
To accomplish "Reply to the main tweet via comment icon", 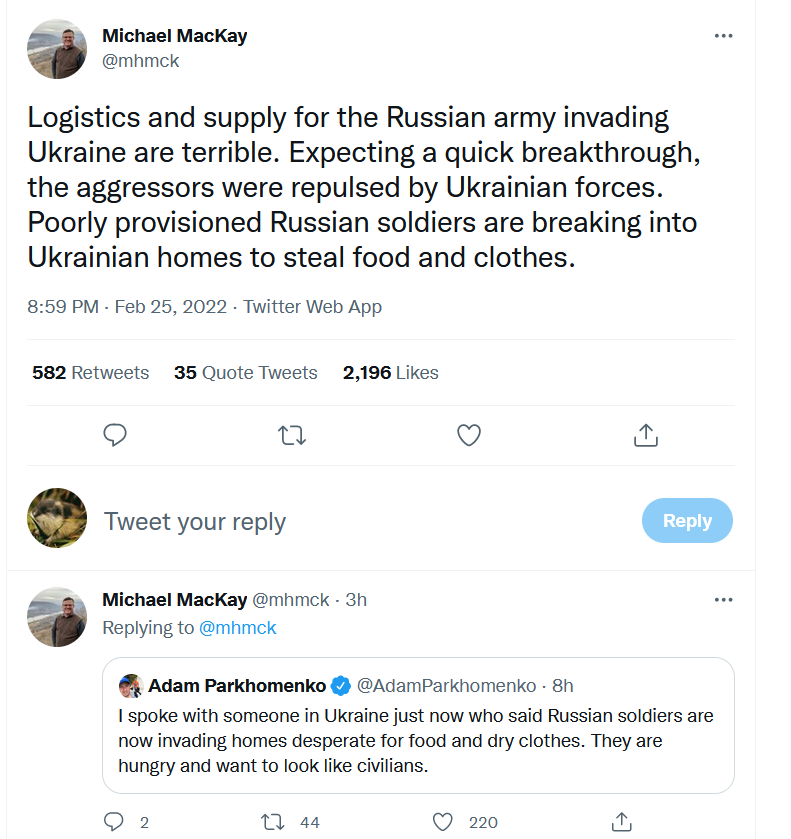I will click(x=116, y=435).
